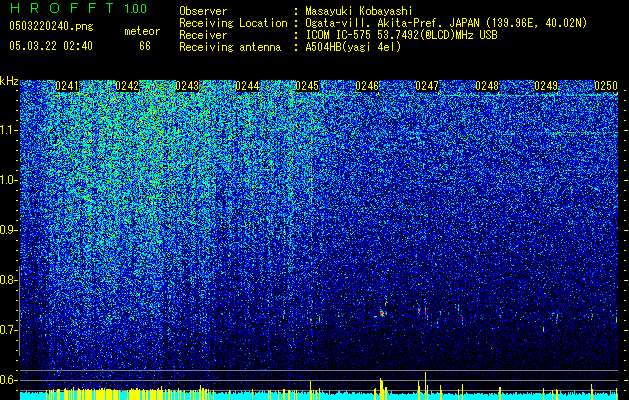Click the 0.6 frequency axis label
Screen dimensions: 629x400
(x=9, y=380)
